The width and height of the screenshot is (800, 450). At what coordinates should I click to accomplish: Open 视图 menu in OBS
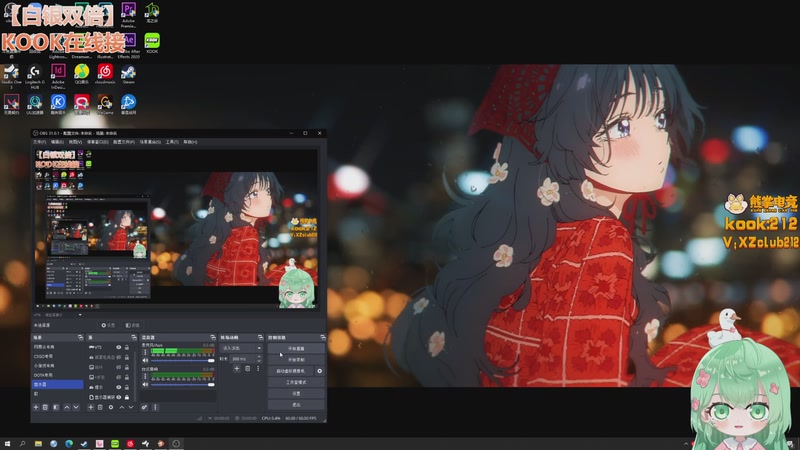click(x=75, y=142)
